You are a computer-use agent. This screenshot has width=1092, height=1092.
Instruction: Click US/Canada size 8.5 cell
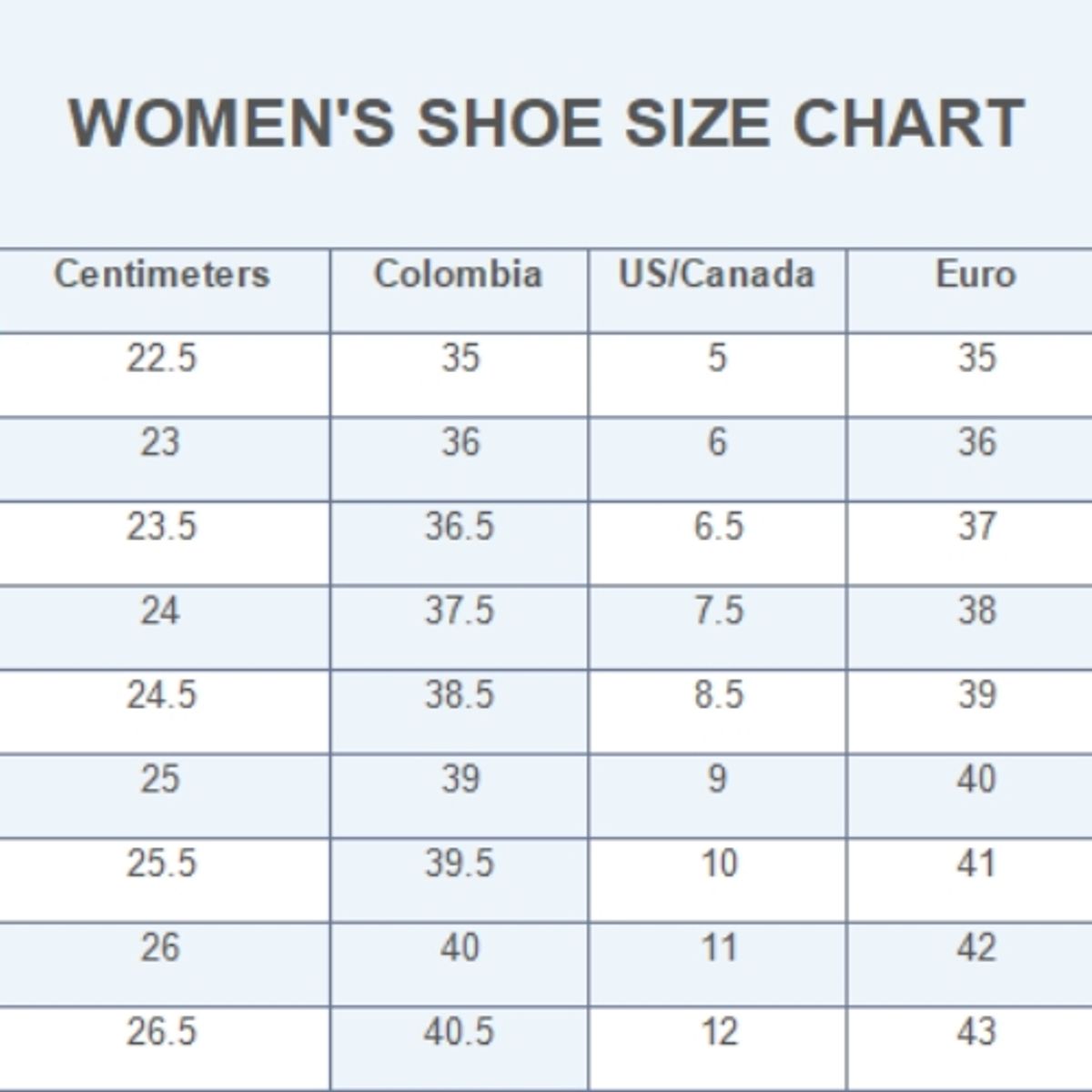[718, 696]
